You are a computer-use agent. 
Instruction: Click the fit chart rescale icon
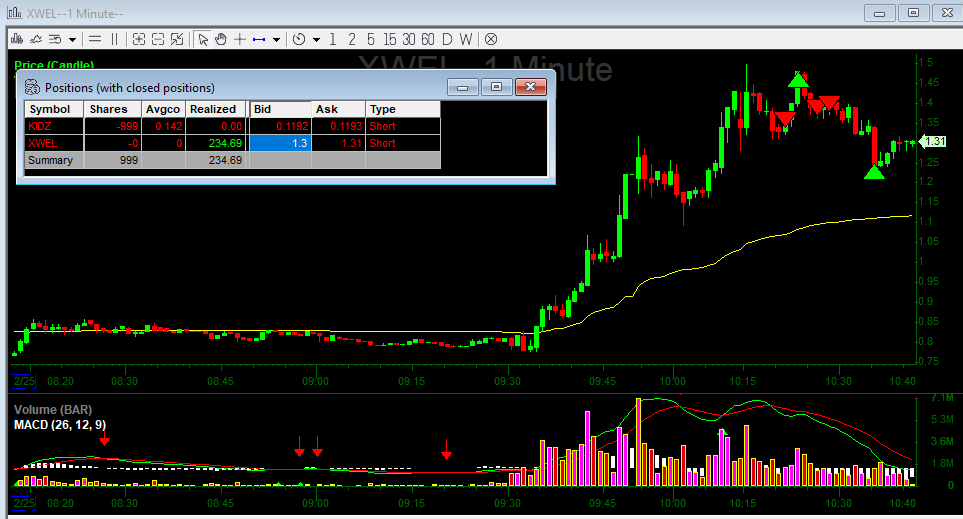[177, 39]
